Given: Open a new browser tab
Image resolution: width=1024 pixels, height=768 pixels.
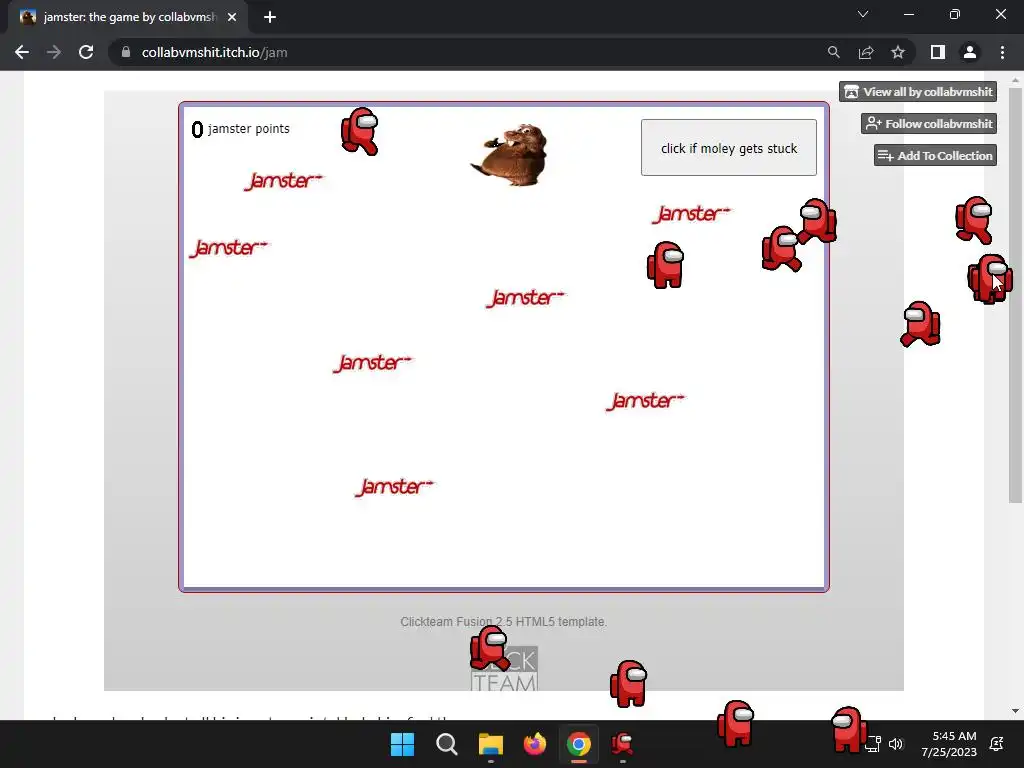Looking at the screenshot, I should [x=270, y=17].
